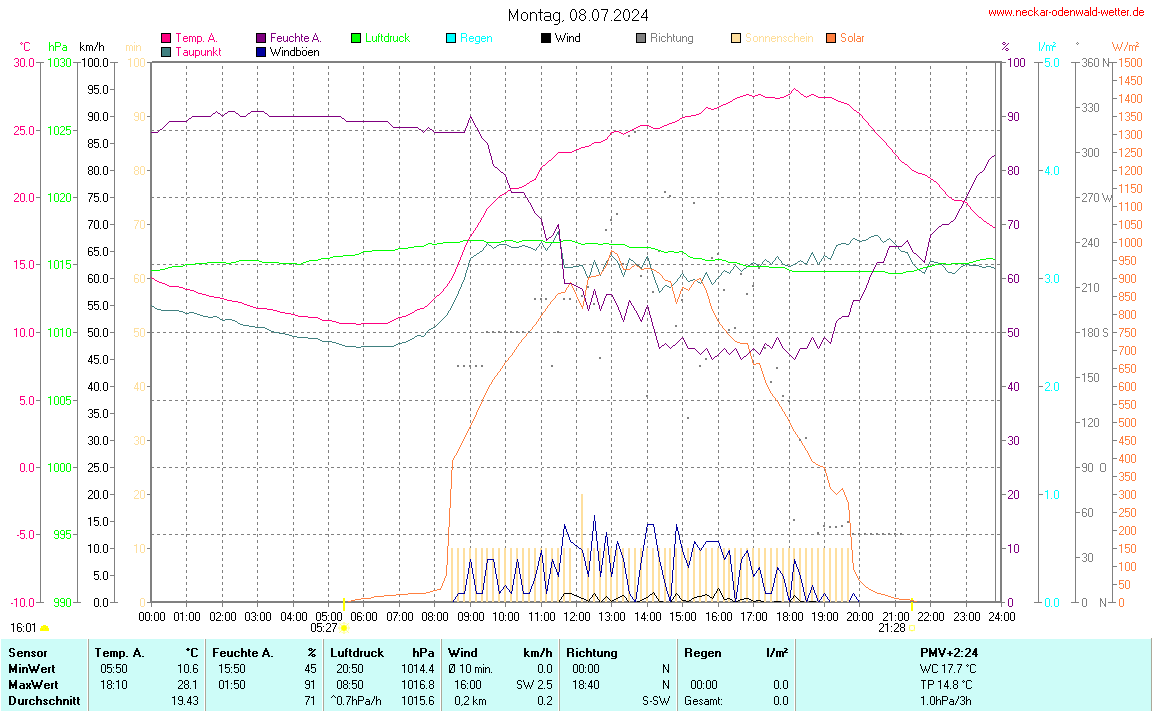Screen dimensions: 1152x711
Task: Select the Luftdruck table column header
Action: pos(357,653)
